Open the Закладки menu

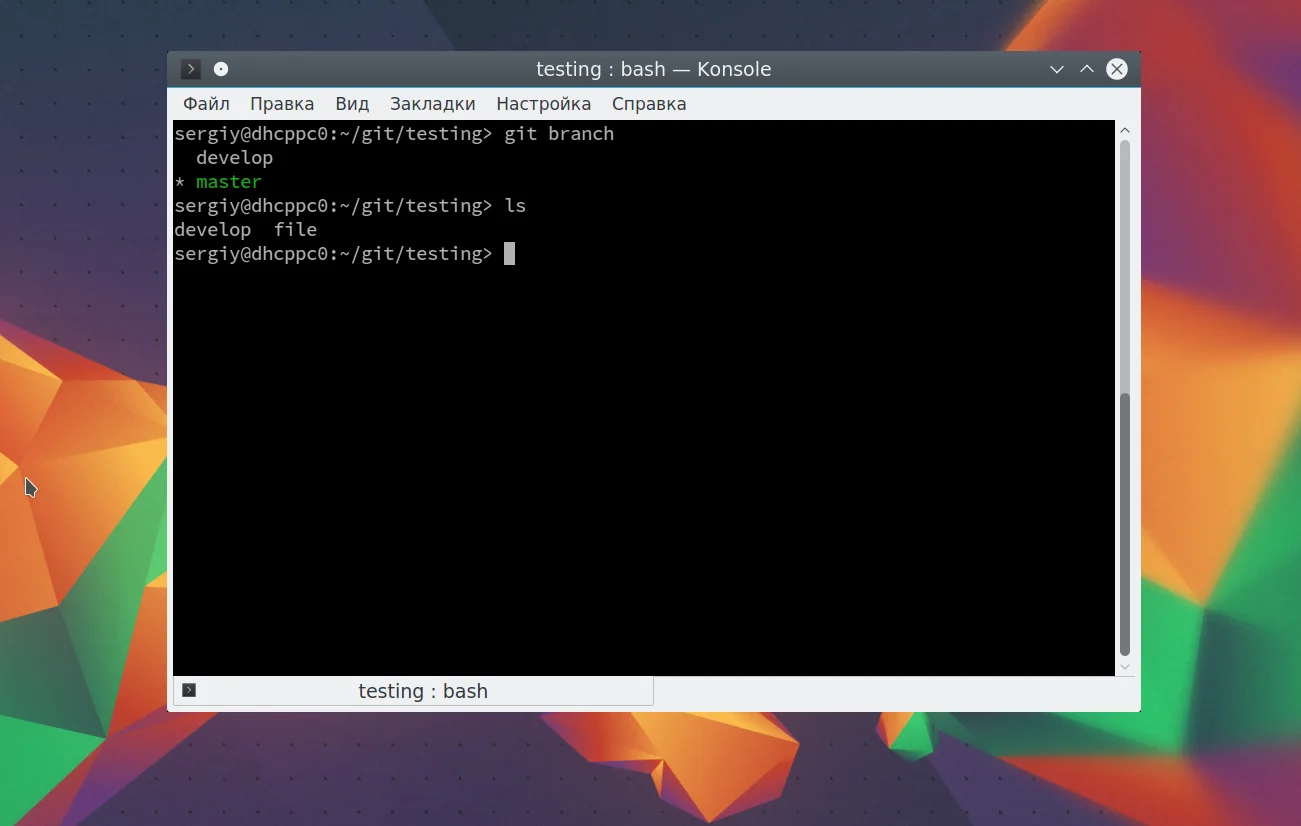pyautogui.click(x=433, y=104)
